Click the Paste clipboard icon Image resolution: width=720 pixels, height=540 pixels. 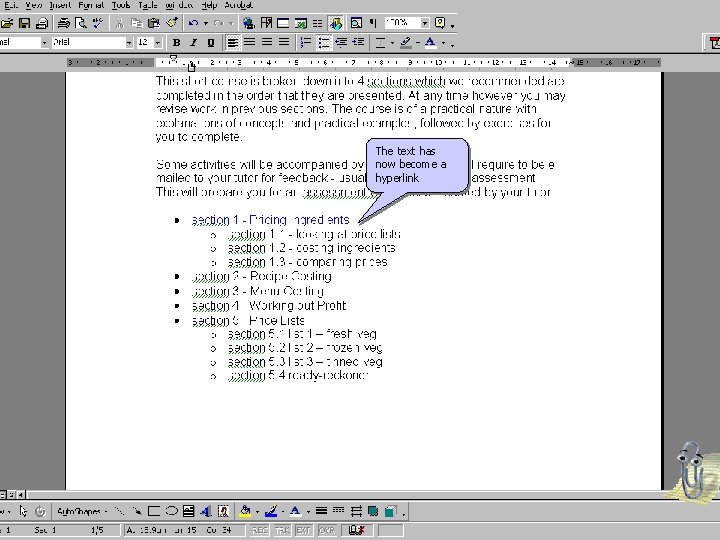154,23
